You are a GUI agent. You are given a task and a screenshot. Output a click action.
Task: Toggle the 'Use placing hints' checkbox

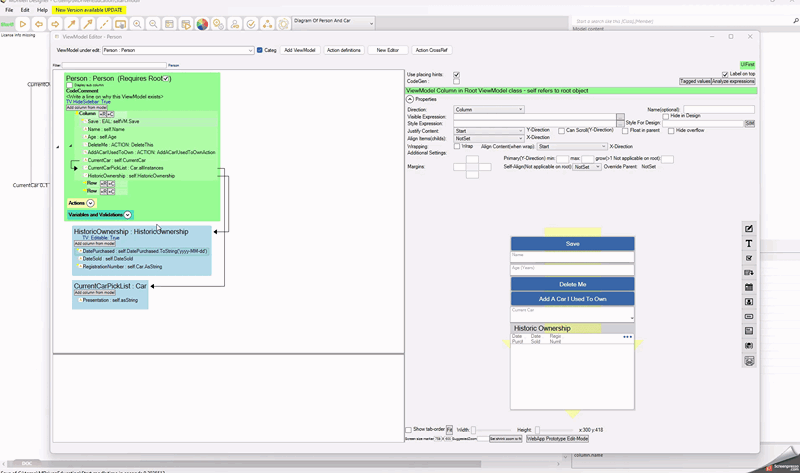click(x=457, y=75)
